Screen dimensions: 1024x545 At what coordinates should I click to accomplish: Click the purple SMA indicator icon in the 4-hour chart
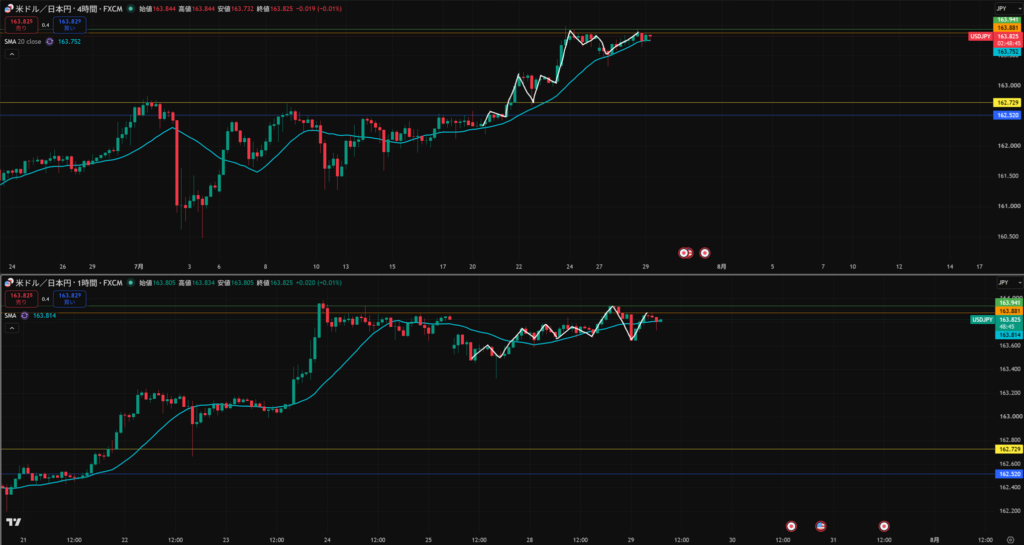tap(49, 41)
